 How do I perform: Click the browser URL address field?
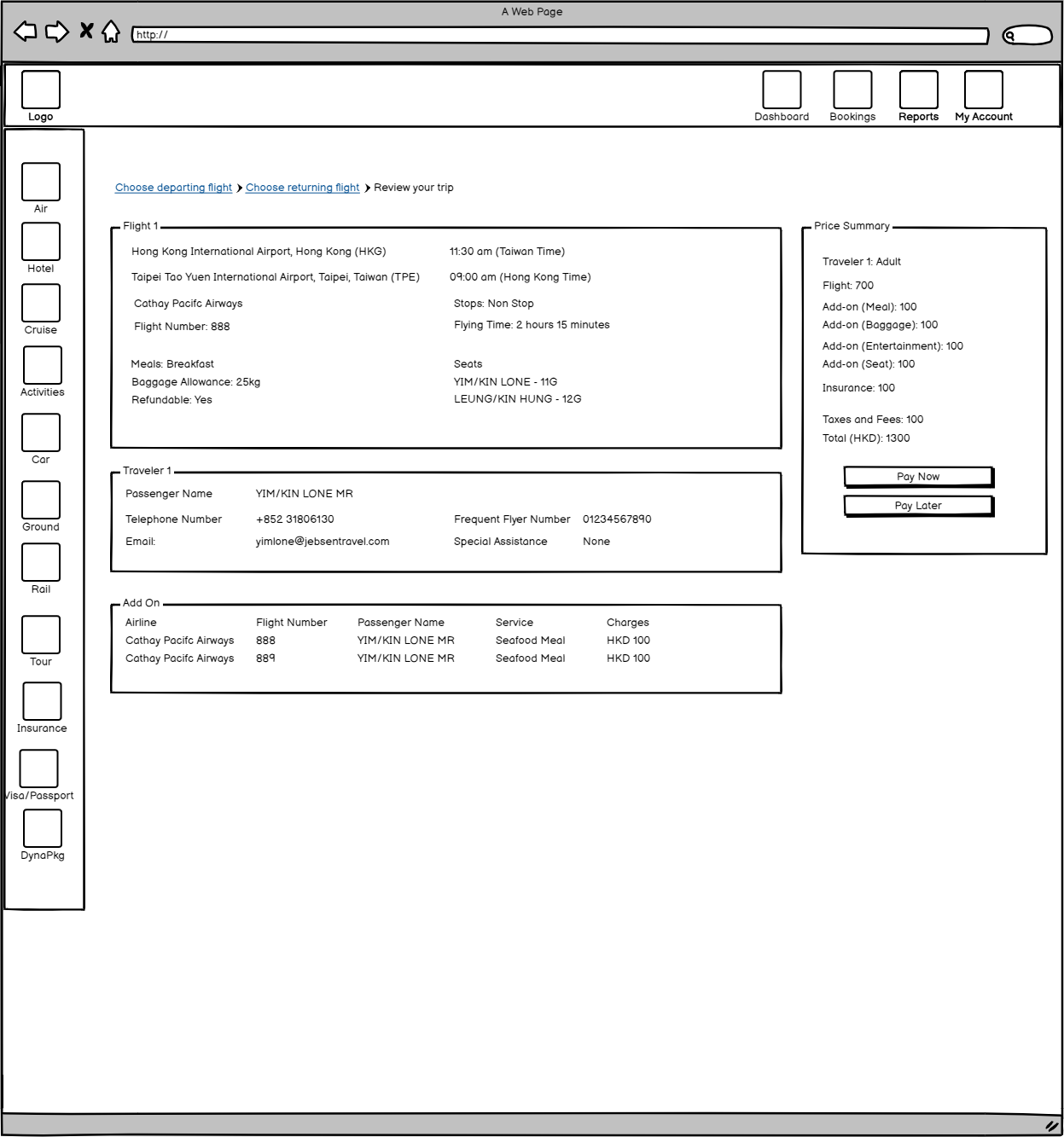pos(560,35)
